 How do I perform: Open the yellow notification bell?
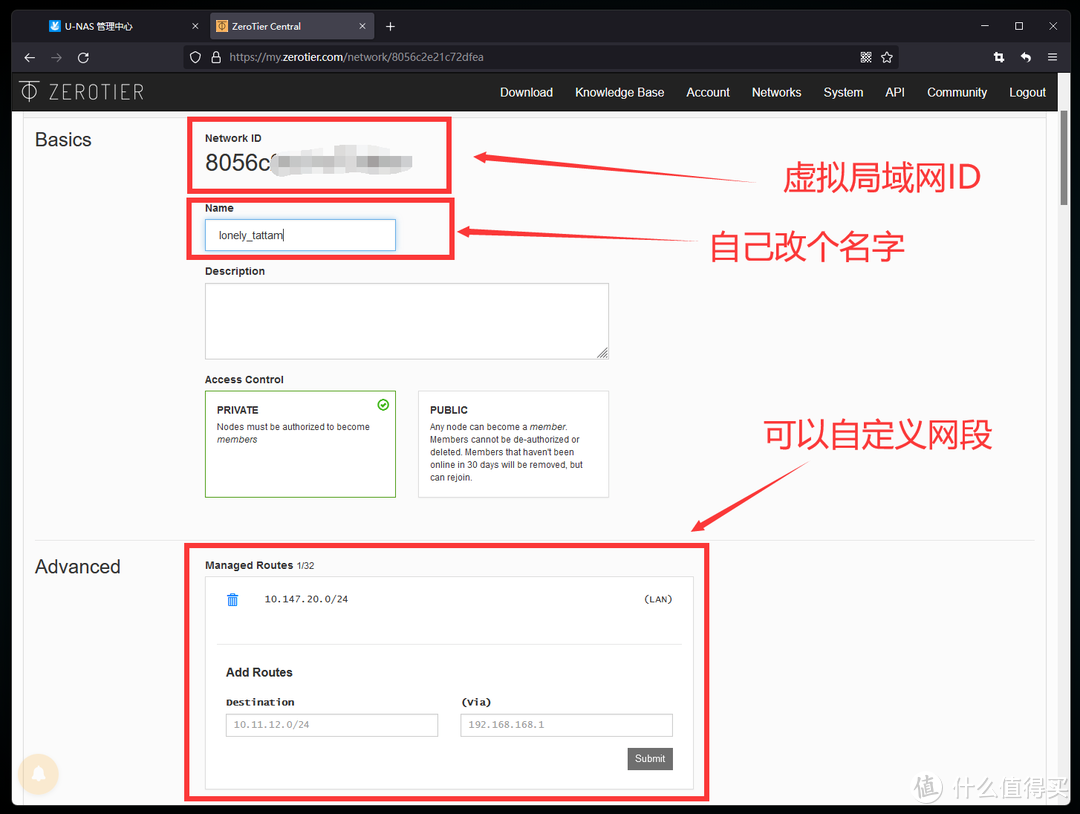pos(38,773)
